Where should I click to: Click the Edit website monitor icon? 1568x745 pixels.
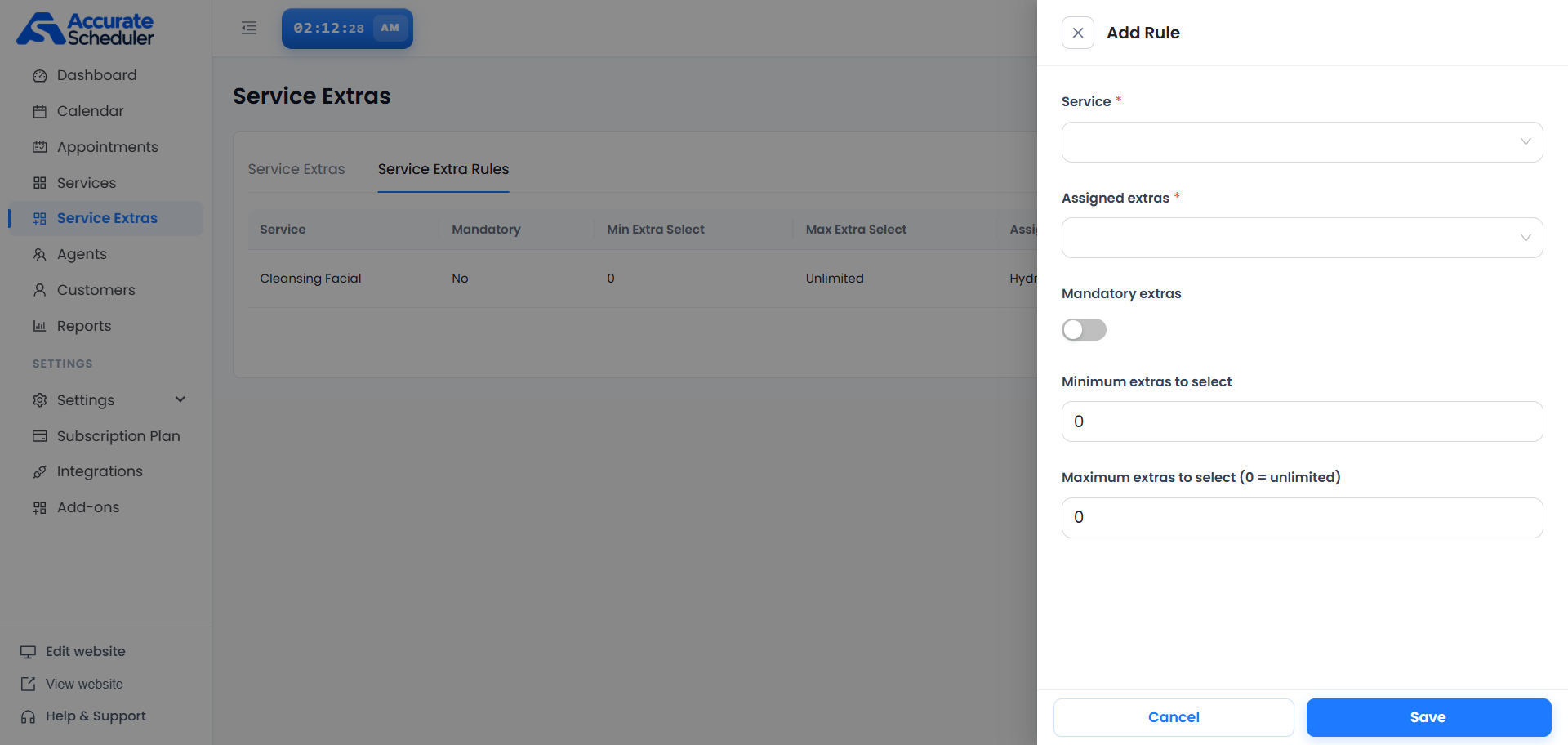point(28,652)
